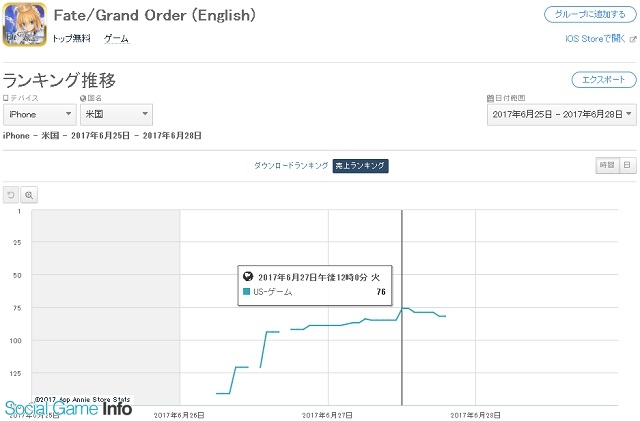Click the US-ゲーム teal color swatch
The height and width of the screenshot is (421, 640).
click(x=246, y=292)
